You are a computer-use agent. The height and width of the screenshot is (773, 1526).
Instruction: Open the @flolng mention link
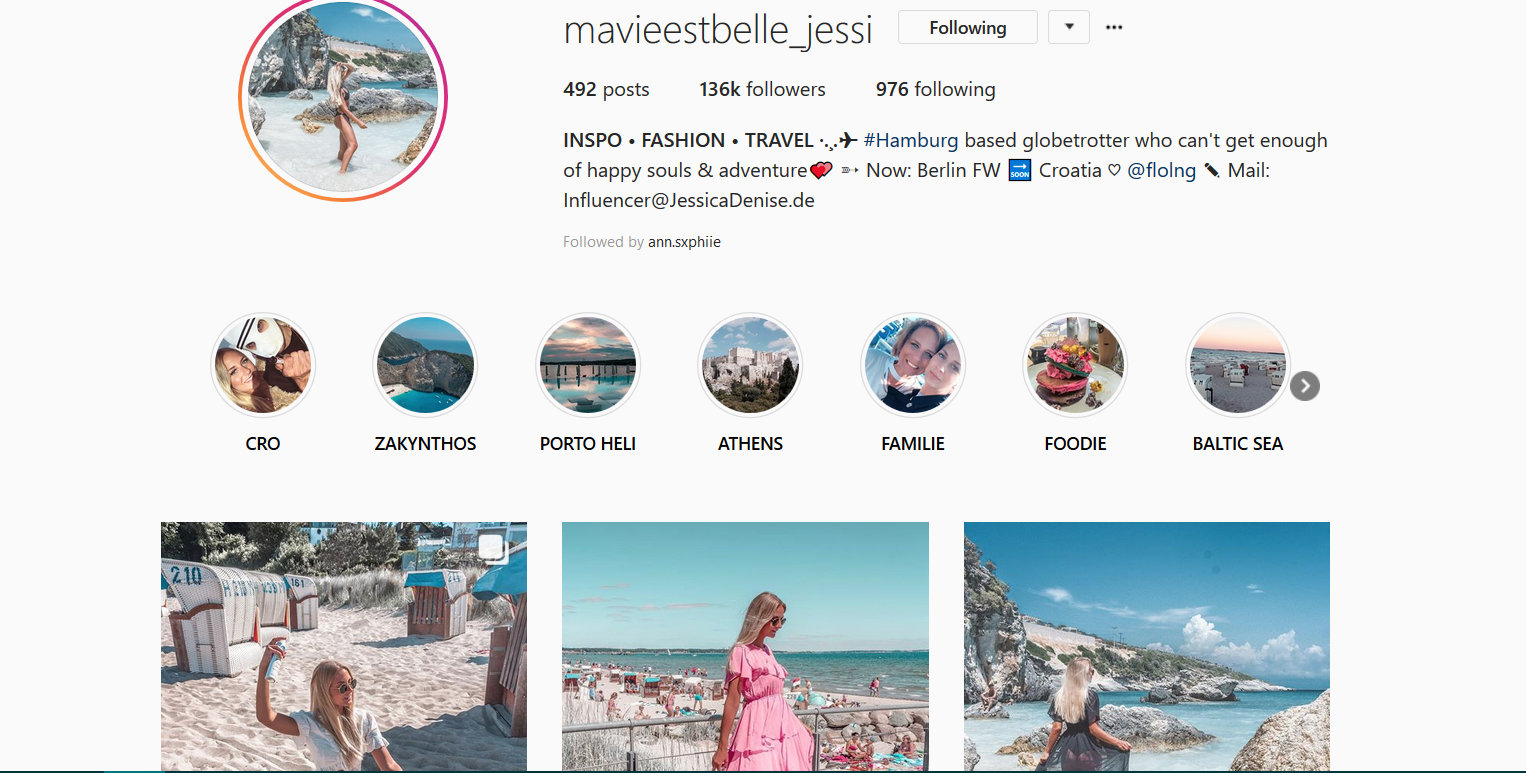tap(1161, 170)
